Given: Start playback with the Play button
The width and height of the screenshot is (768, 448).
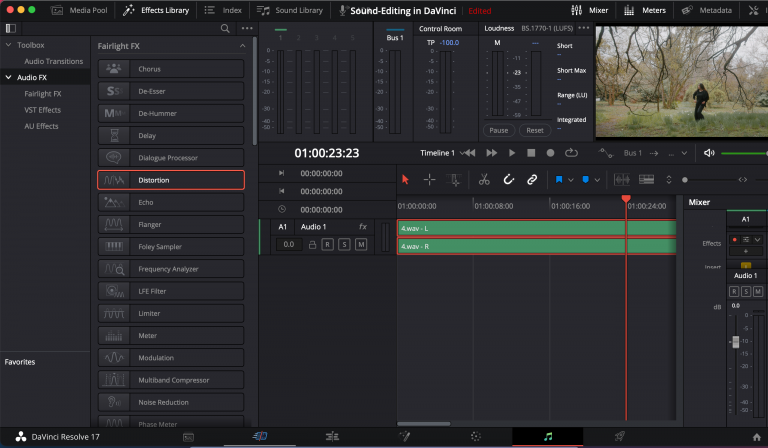Looking at the screenshot, I should (511, 153).
